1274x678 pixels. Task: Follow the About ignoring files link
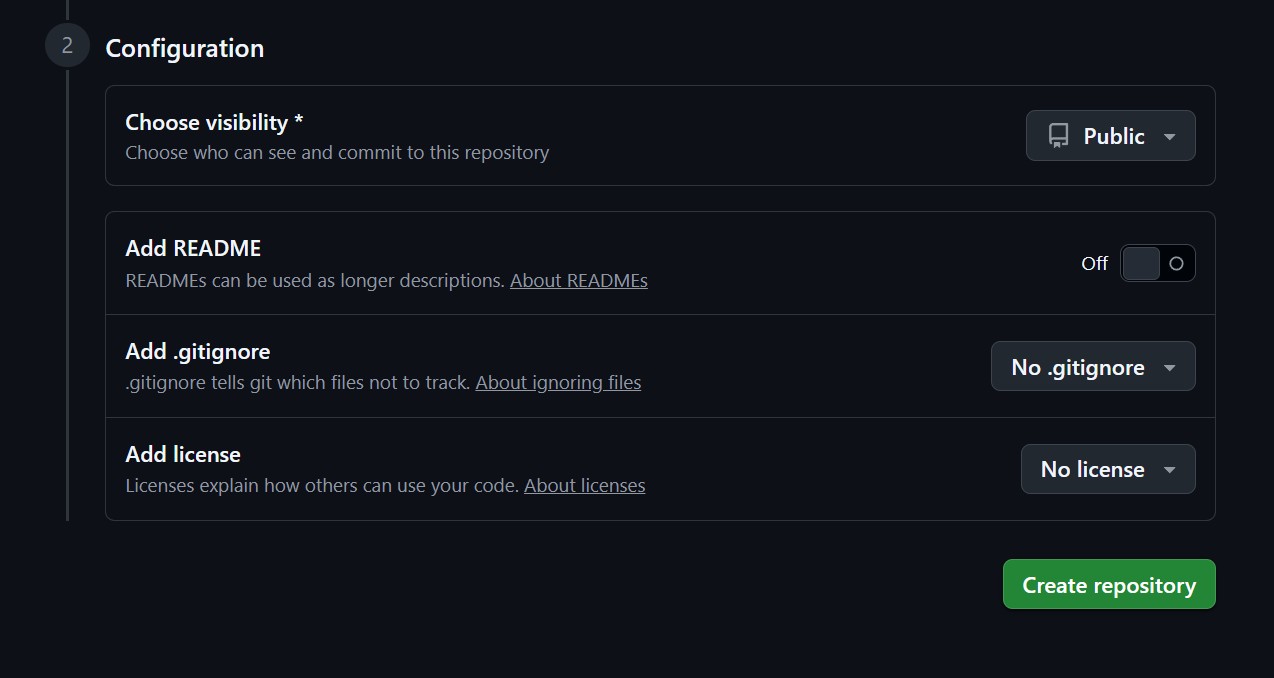[x=558, y=382]
